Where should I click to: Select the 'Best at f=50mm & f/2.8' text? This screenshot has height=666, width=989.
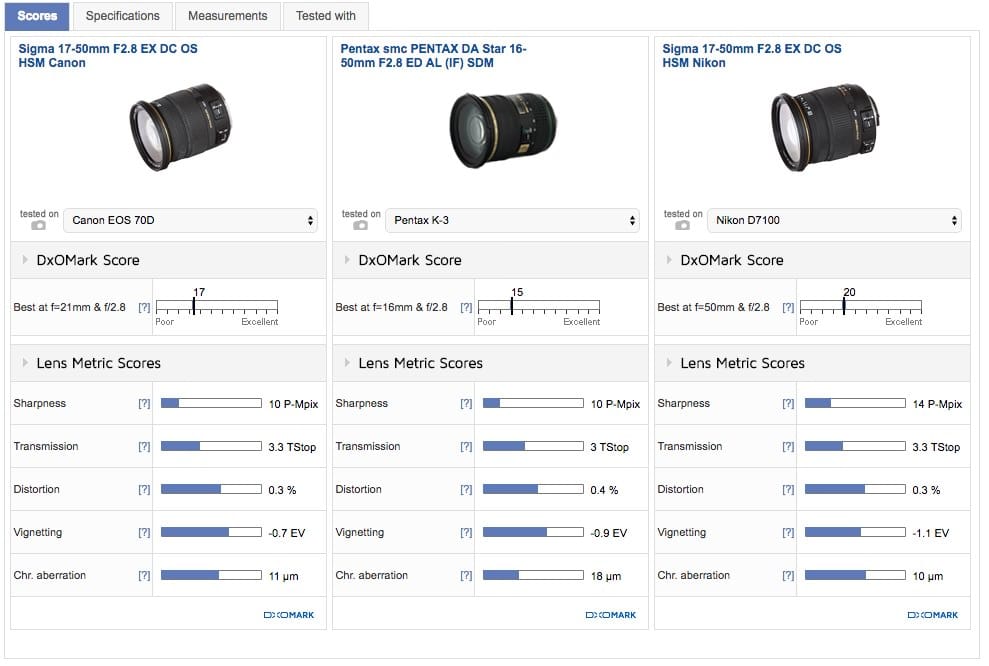point(713,307)
